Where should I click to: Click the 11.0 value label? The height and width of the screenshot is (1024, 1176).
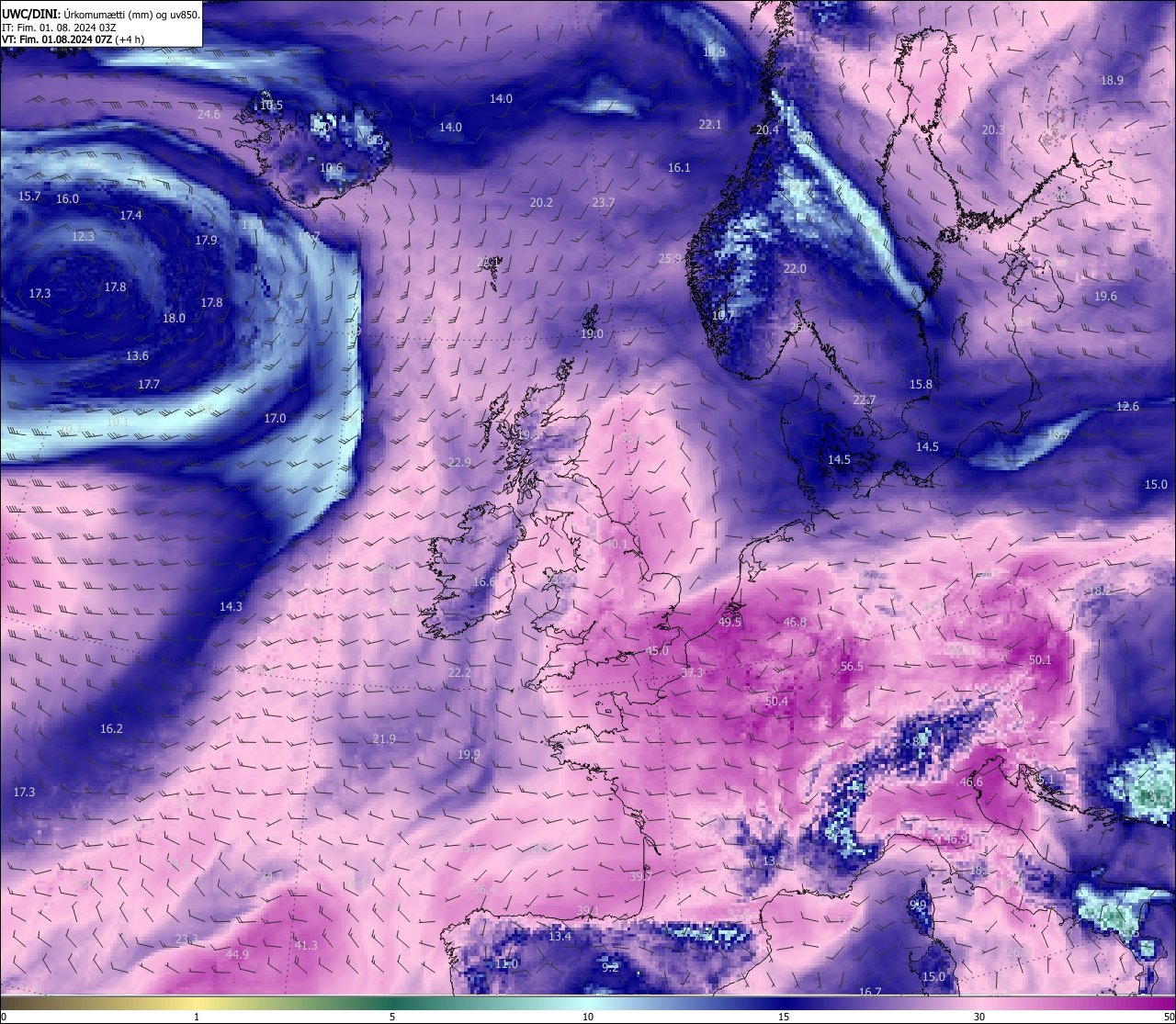(x=507, y=964)
